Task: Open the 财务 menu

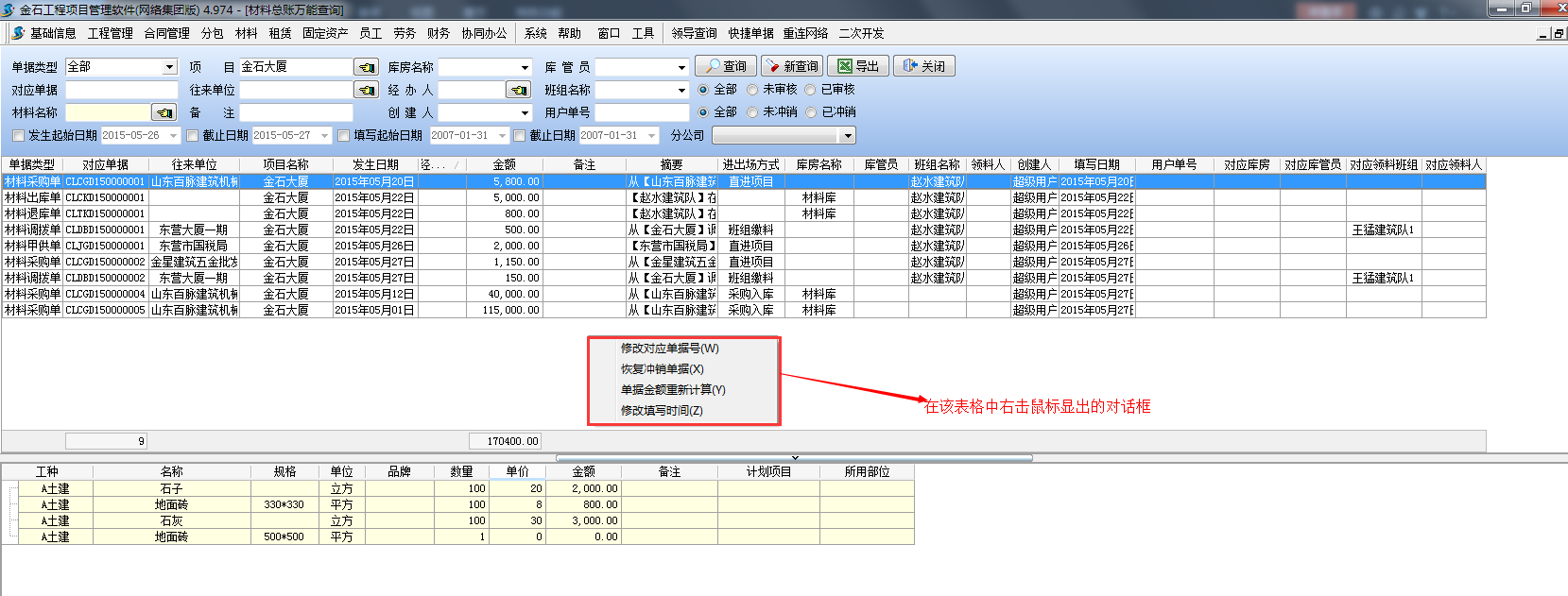Action: tap(438, 33)
